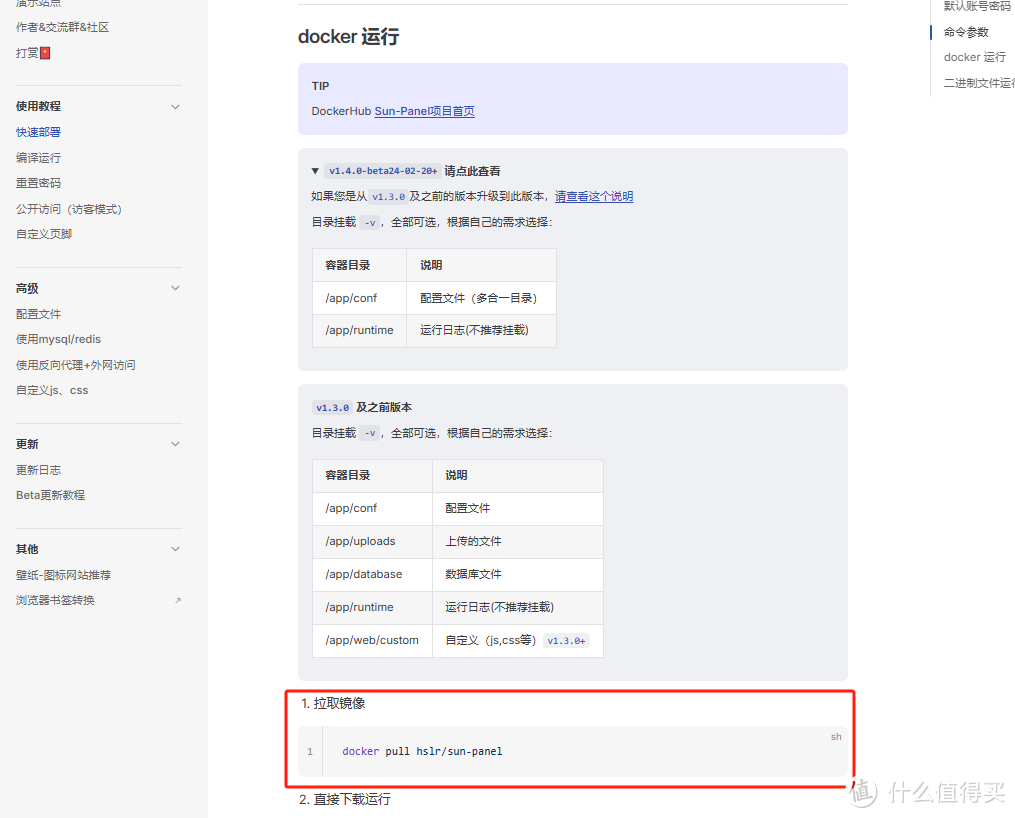Jump to 默认账号密码 in page outline
Image resolution: width=1015 pixels, height=818 pixels.
[977, 6]
